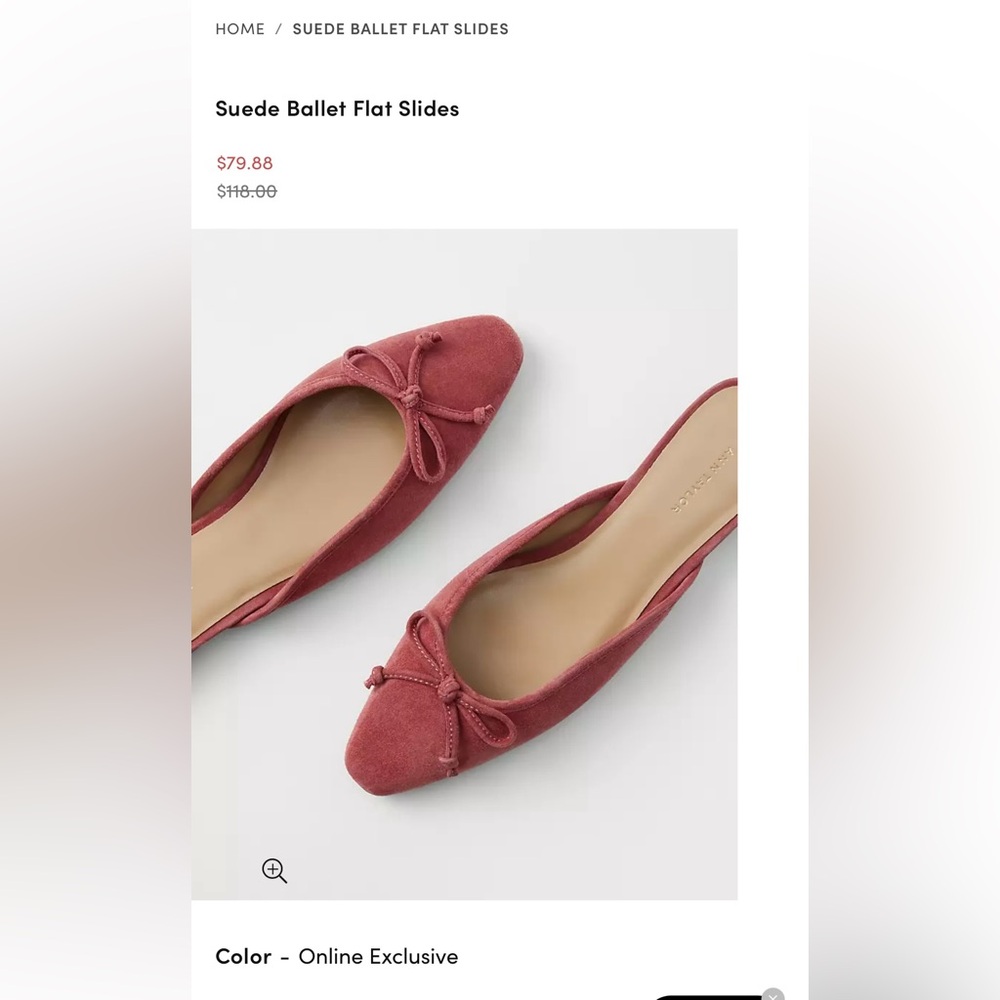Go to the HOME breadcrumb link

coord(240,29)
